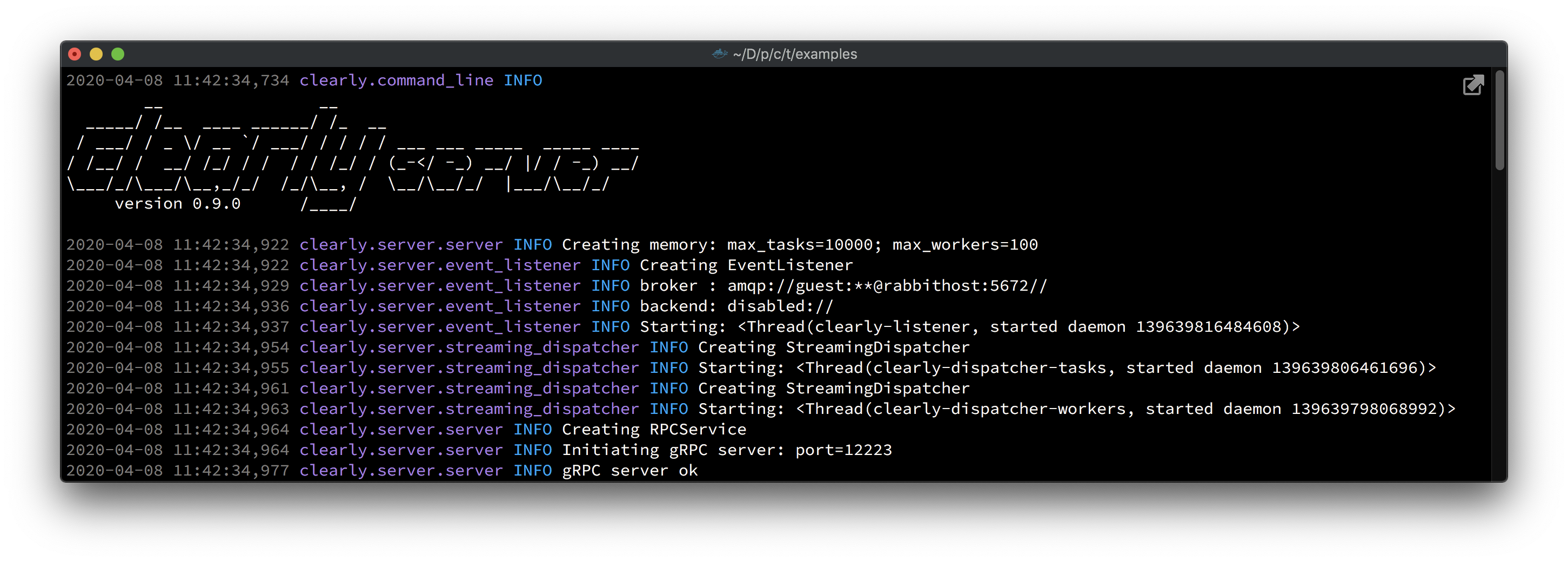Click broker URL amqp://guest:**@rabbithost:5672//
Viewport: 1568px width, 562px height.
point(888,285)
